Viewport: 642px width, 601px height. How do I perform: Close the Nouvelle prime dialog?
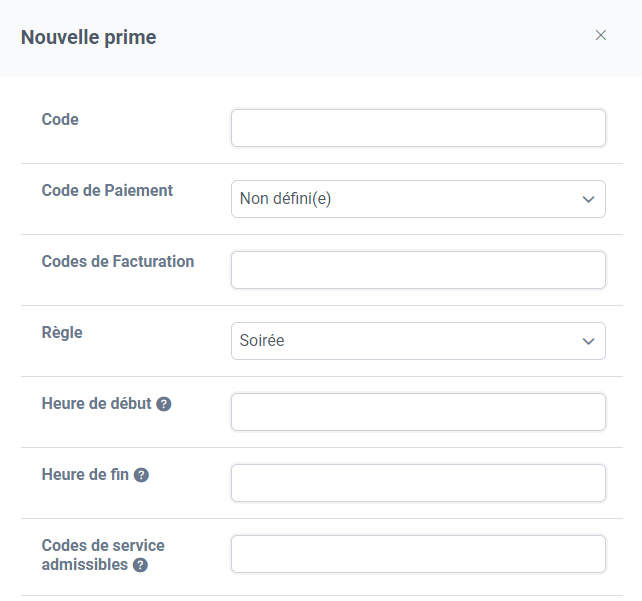coord(600,35)
